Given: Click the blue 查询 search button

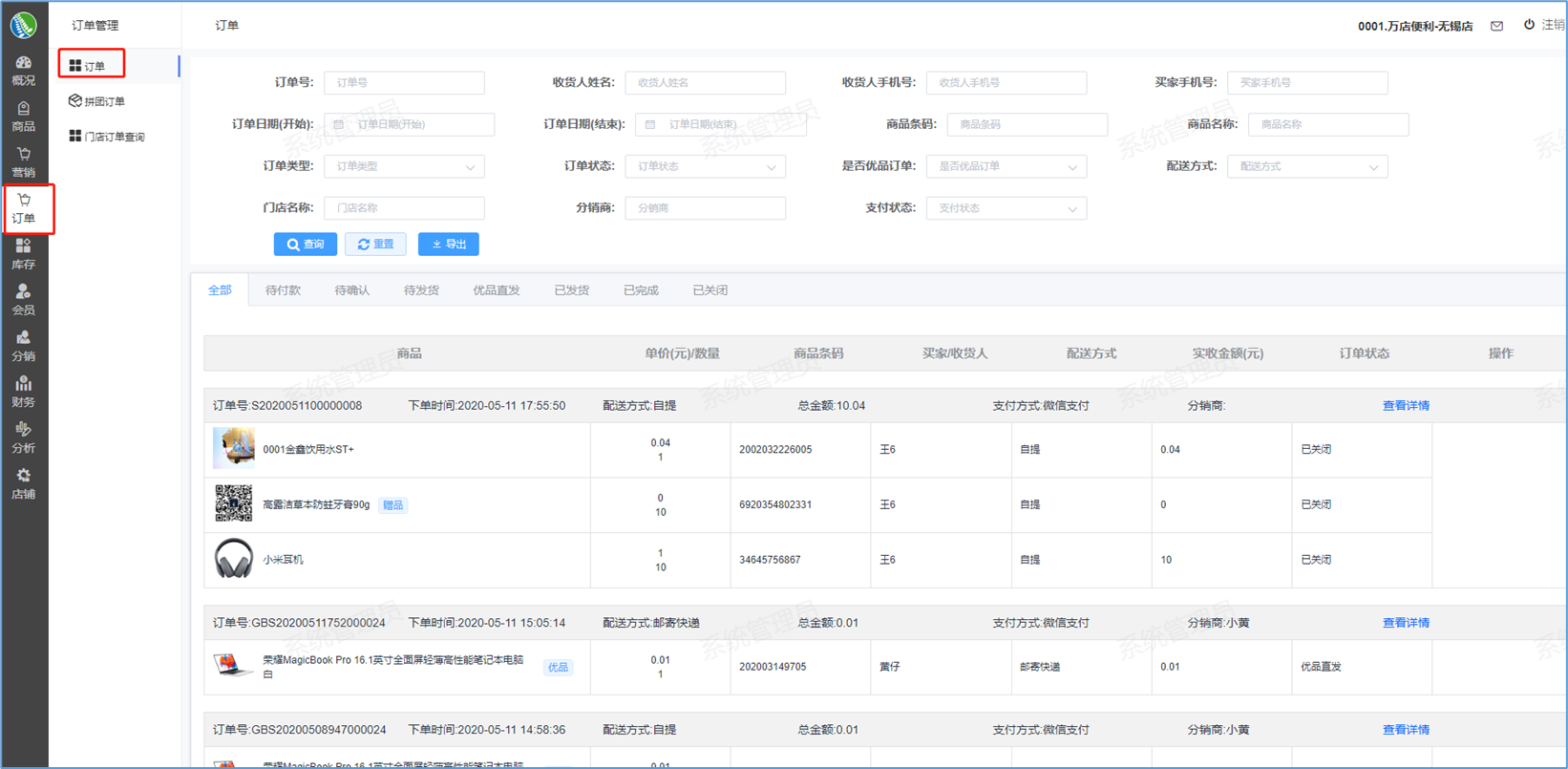Looking at the screenshot, I should 306,245.
